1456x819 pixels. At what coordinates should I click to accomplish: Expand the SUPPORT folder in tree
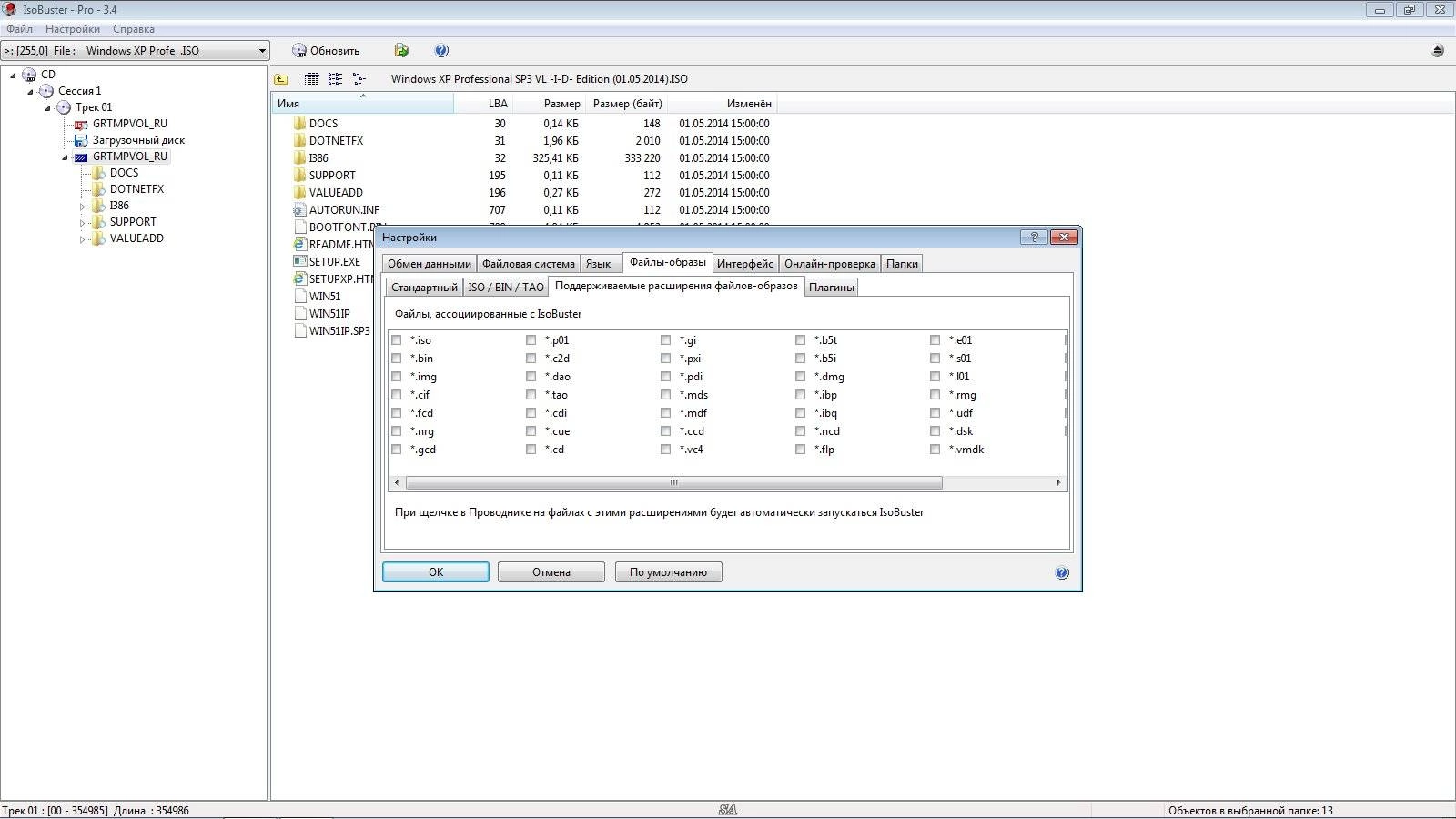tap(82, 223)
